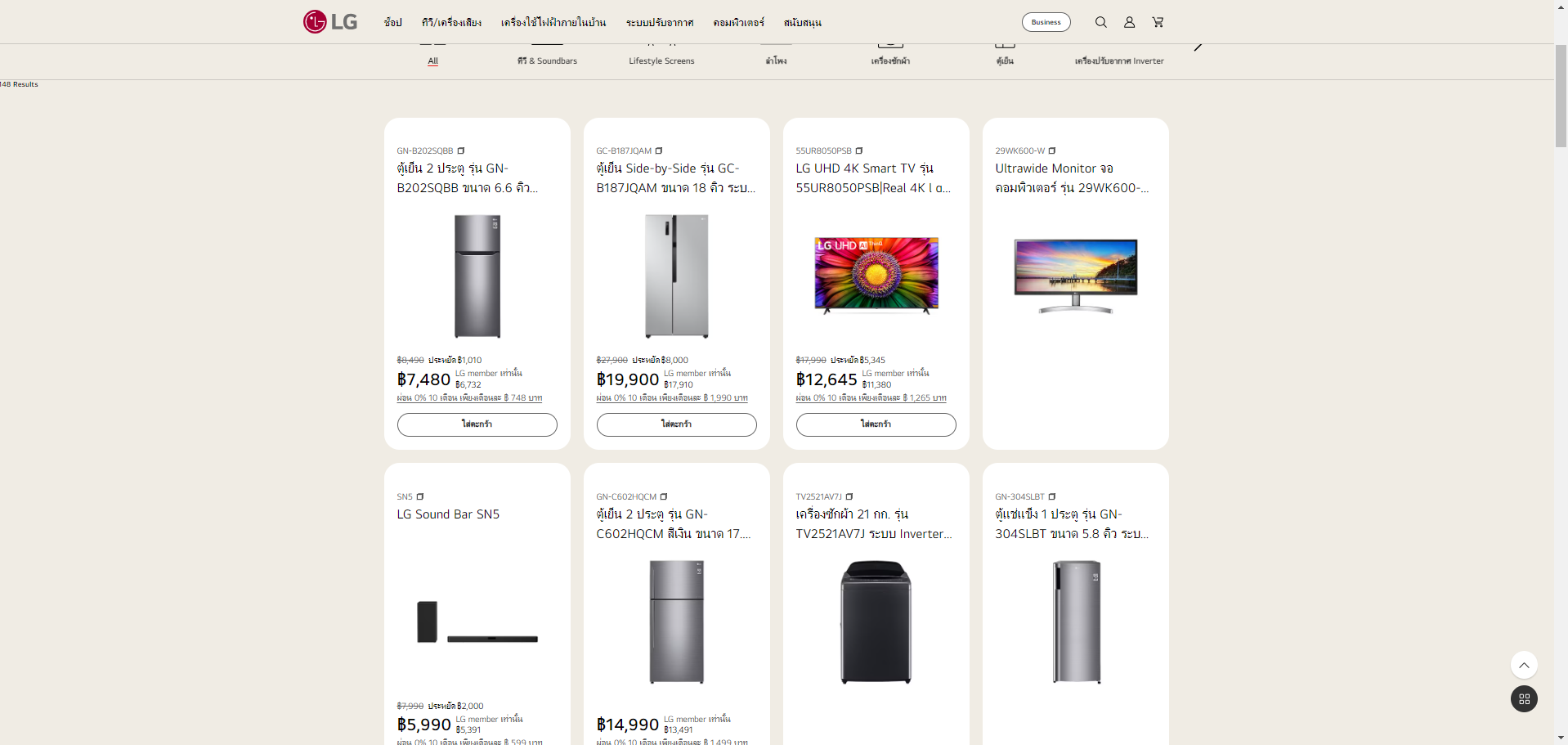The width and height of the screenshot is (1568, 745).
Task: Switch to ทีวี & Soundbars tab
Action: pos(547,61)
